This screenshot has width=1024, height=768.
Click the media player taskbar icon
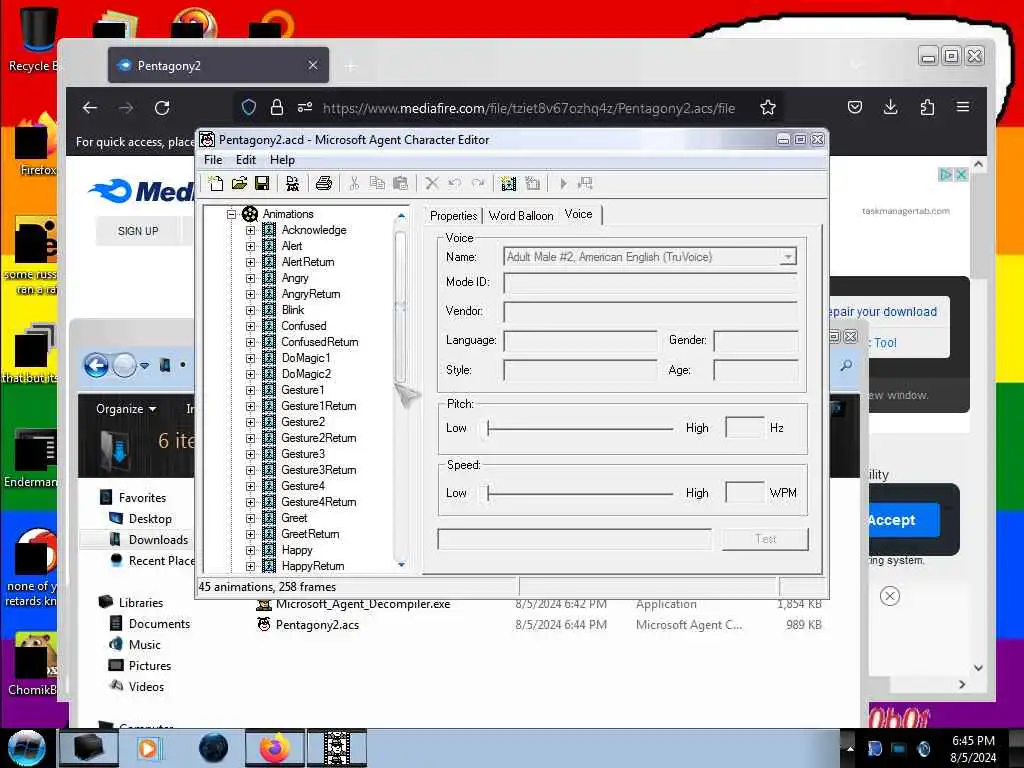[x=148, y=748]
